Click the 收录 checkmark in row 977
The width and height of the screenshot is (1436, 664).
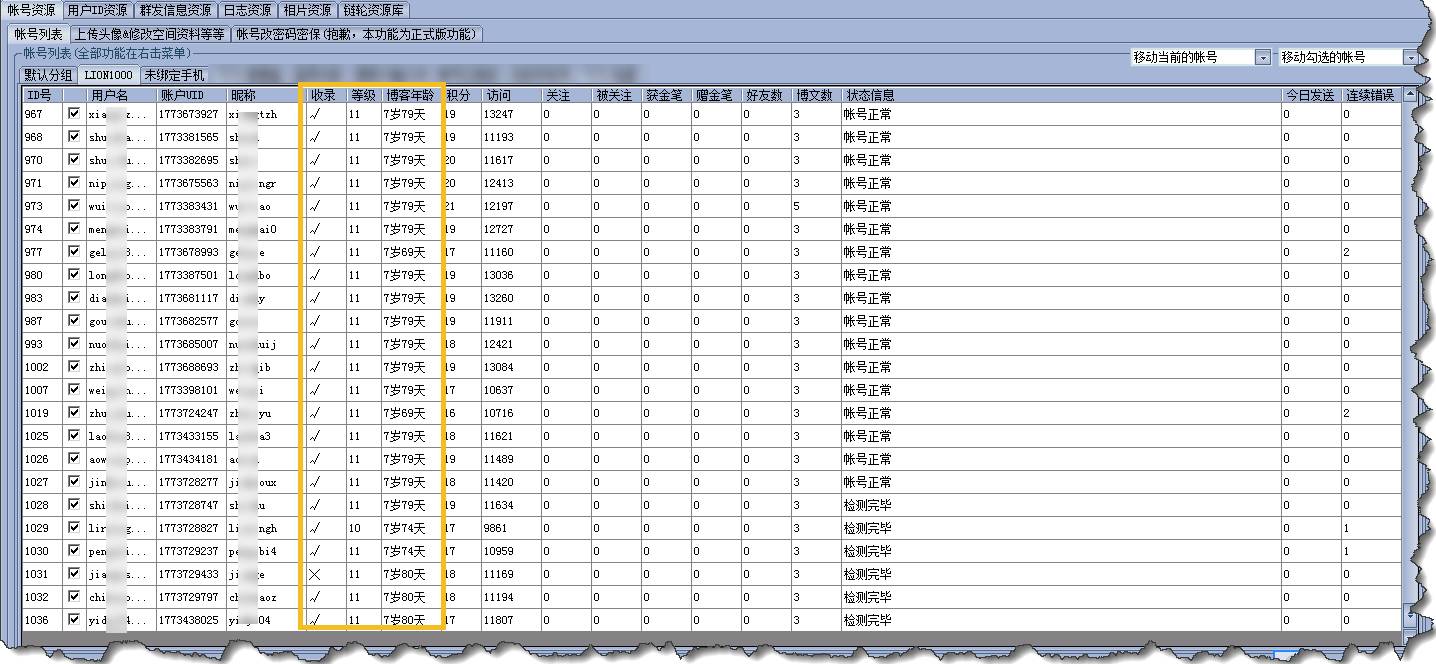coord(314,253)
